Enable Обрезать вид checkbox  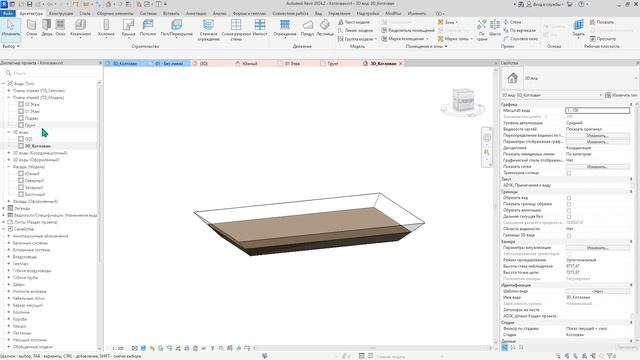(x=569, y=198)
